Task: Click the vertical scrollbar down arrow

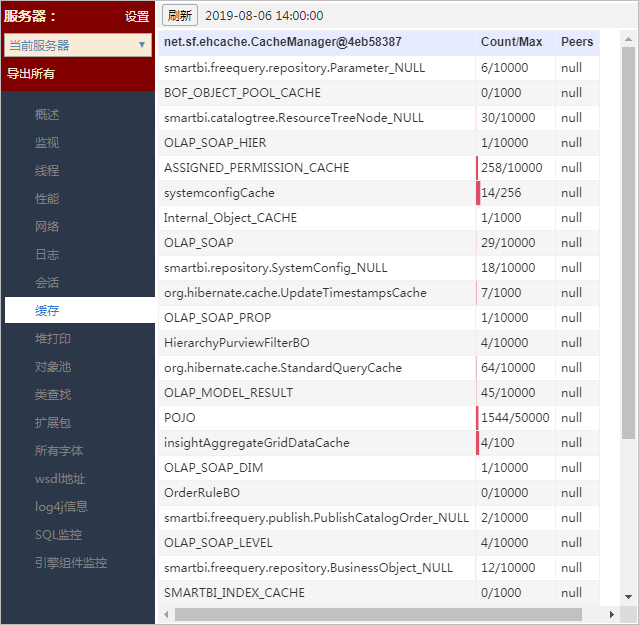Action: [x=628, y=597]
